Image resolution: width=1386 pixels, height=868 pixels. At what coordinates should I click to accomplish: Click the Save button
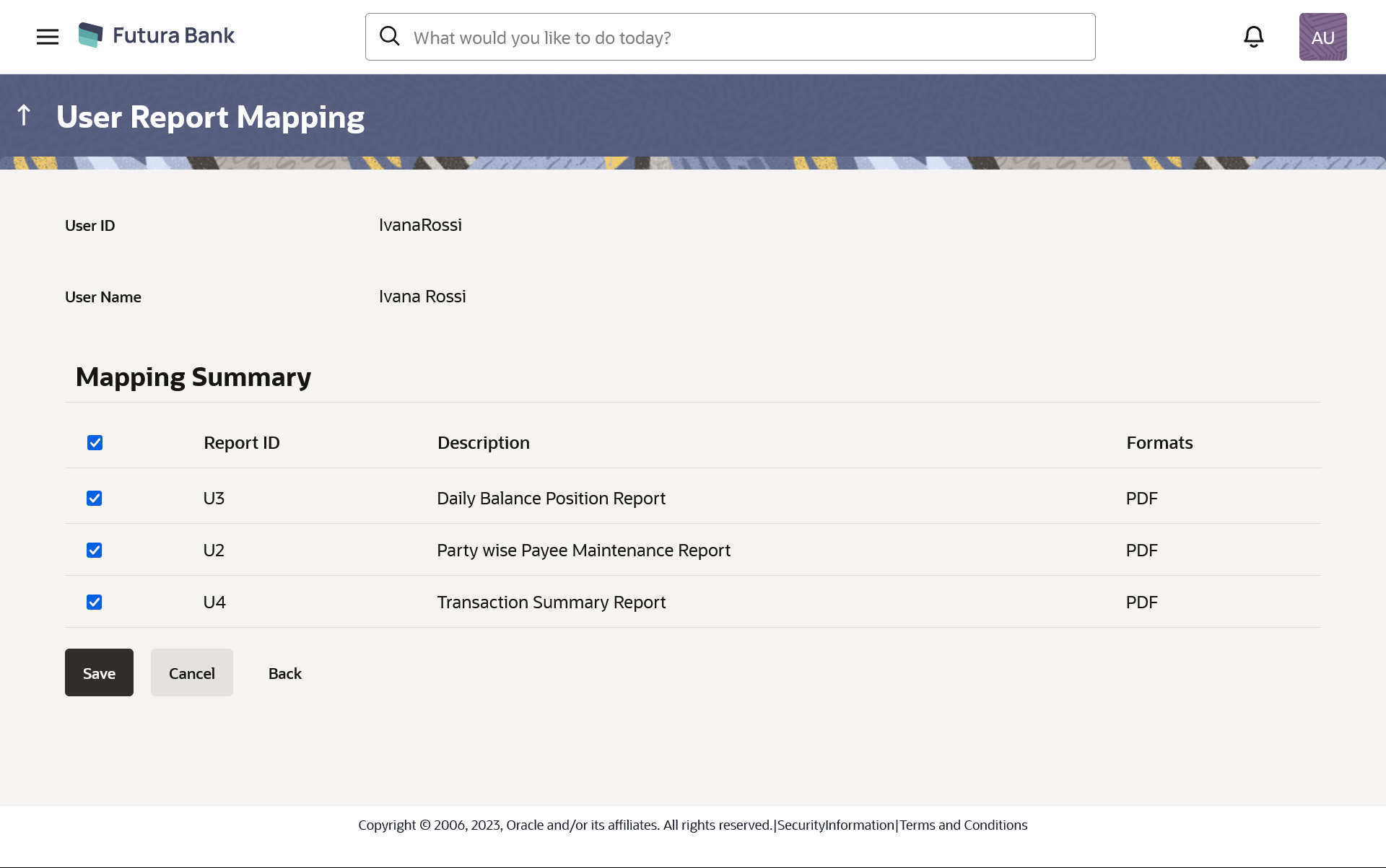[99, 672]
